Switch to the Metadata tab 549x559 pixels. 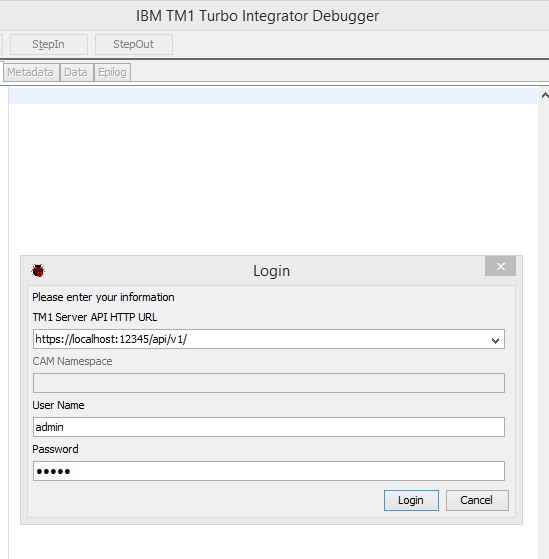(x=31, y=72)
